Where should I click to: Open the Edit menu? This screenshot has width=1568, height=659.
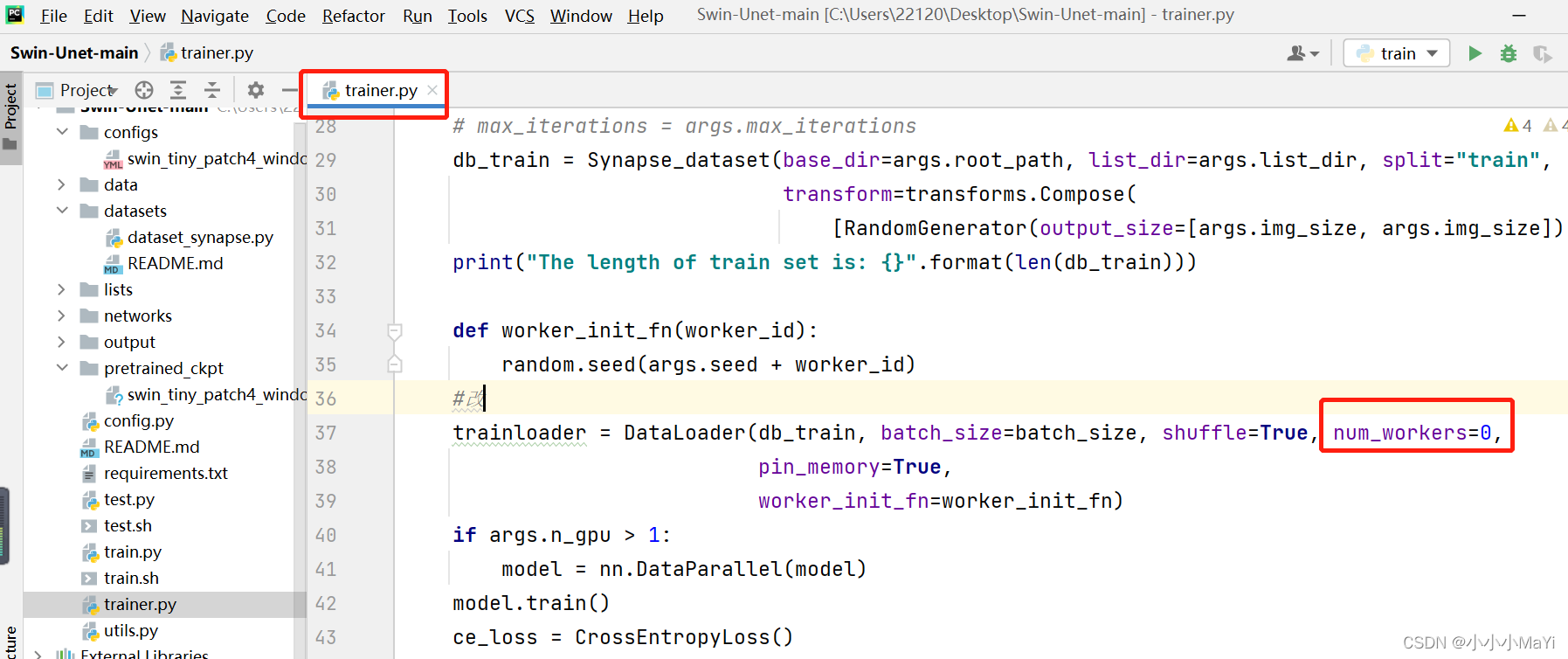click(98, 16)
